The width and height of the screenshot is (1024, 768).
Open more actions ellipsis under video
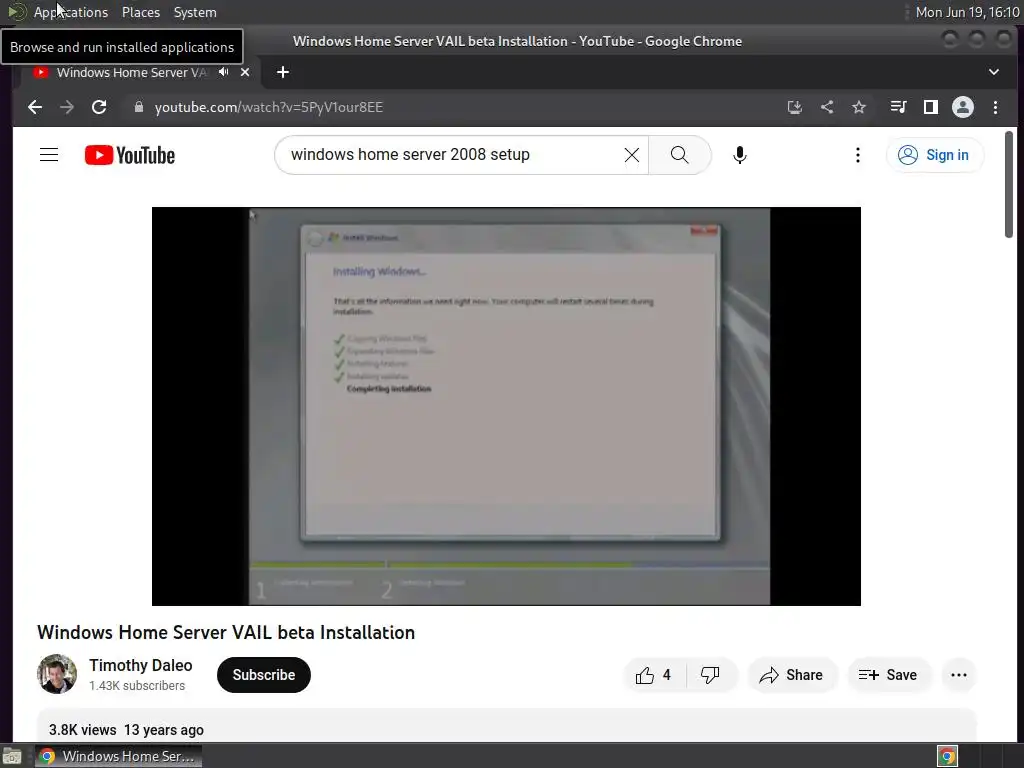click(x=959, y=675)
